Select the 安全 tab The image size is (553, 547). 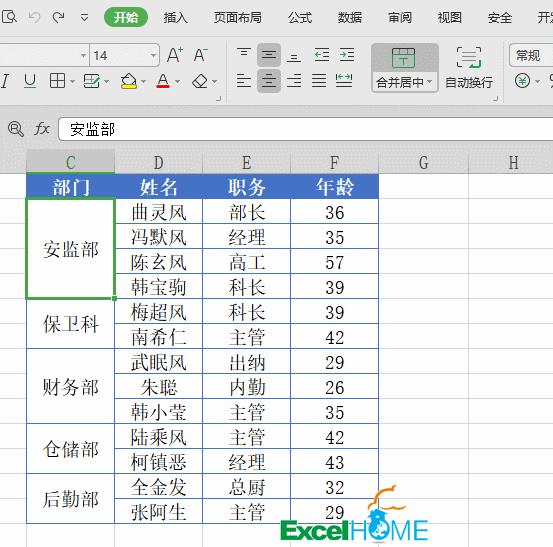click(500, 17)
